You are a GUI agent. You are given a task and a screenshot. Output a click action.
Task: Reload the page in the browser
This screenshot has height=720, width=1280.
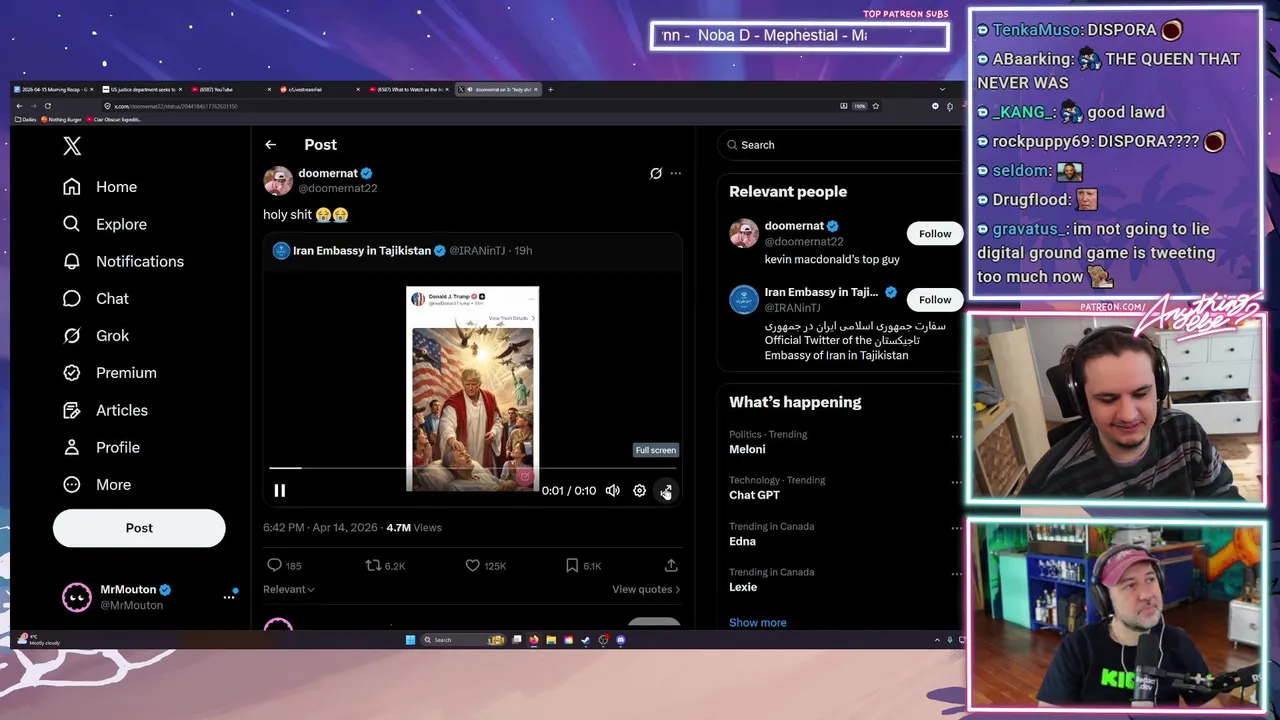click(47, 106)
